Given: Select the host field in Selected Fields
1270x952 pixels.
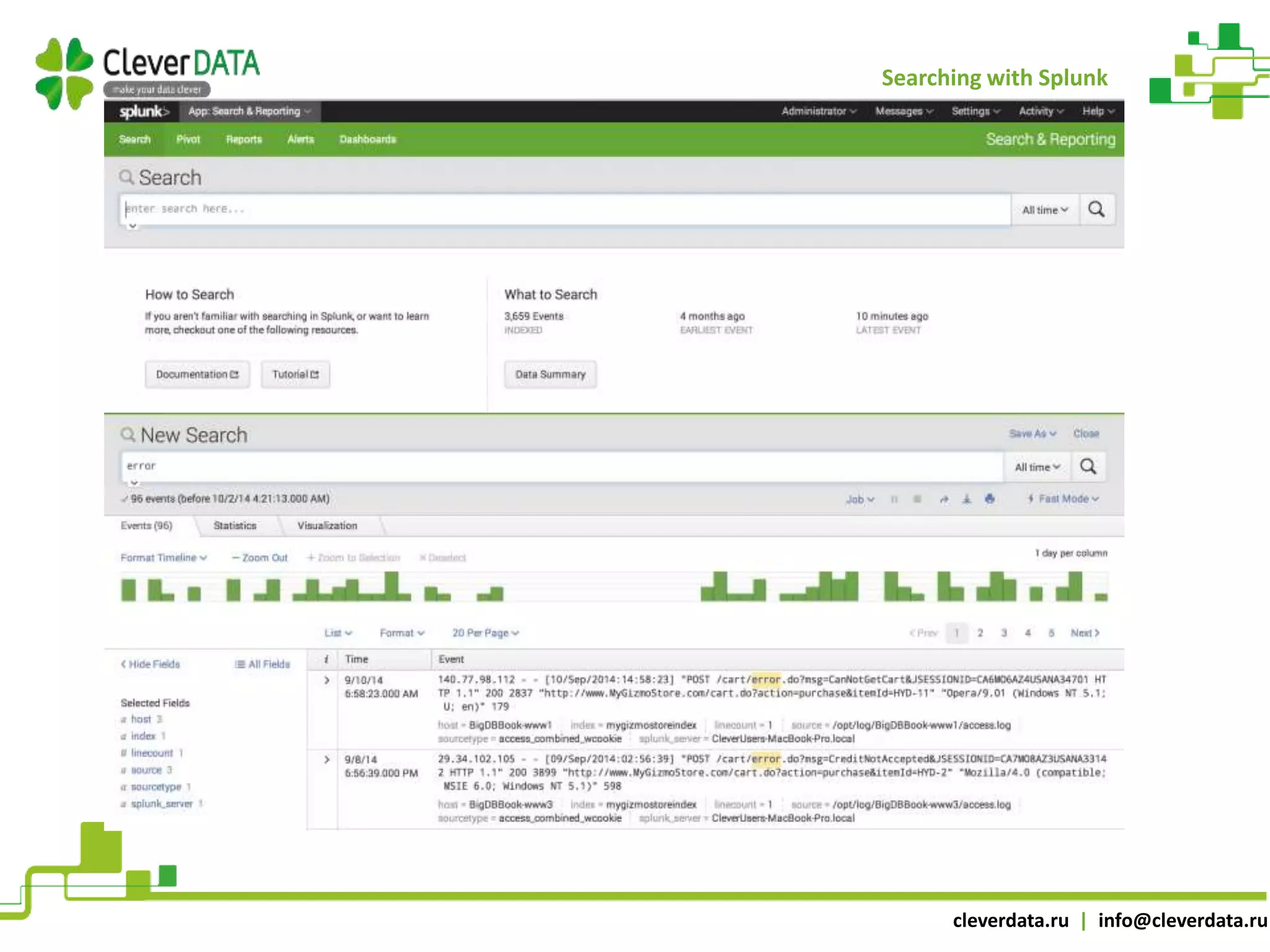Looking at the screenshot, I should [141, 720].
